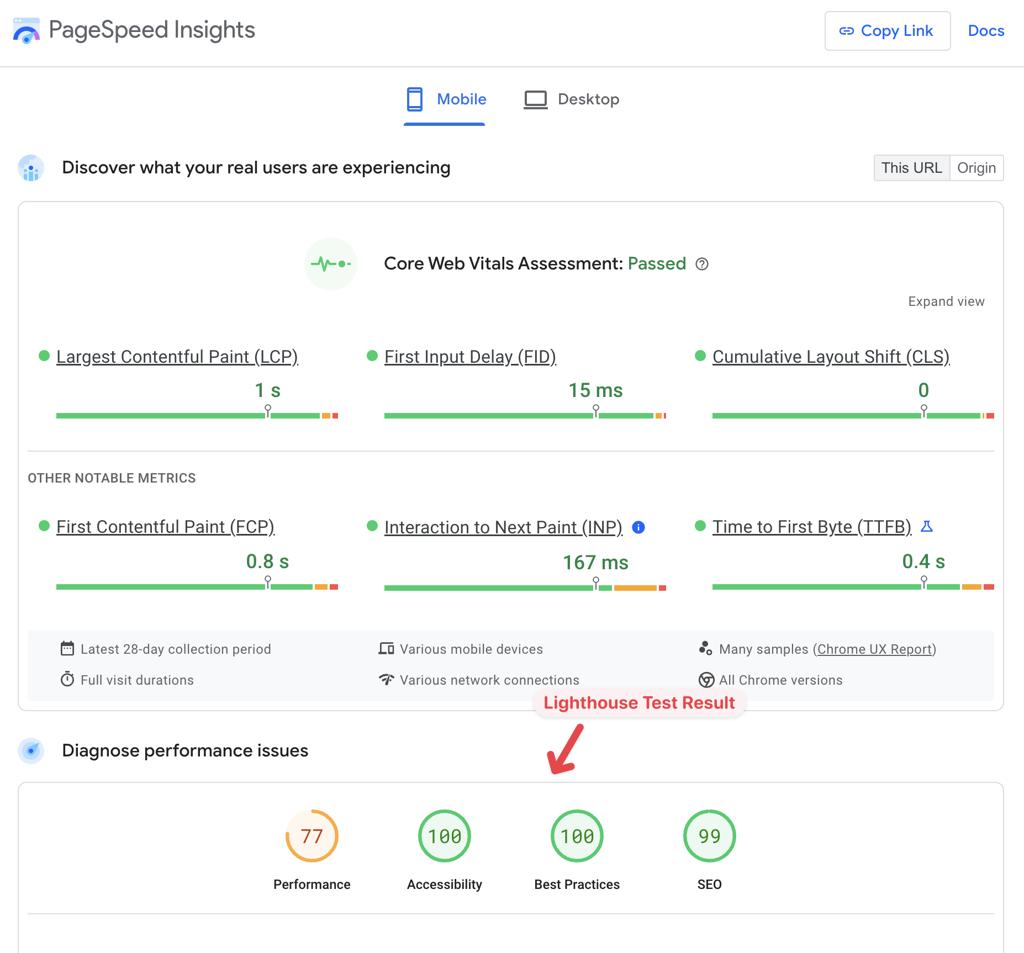The height and width of the screenshot is (953, 1024).
Task: Click the Chrome icon beside All Chrome versions
Action: point(706,680)
